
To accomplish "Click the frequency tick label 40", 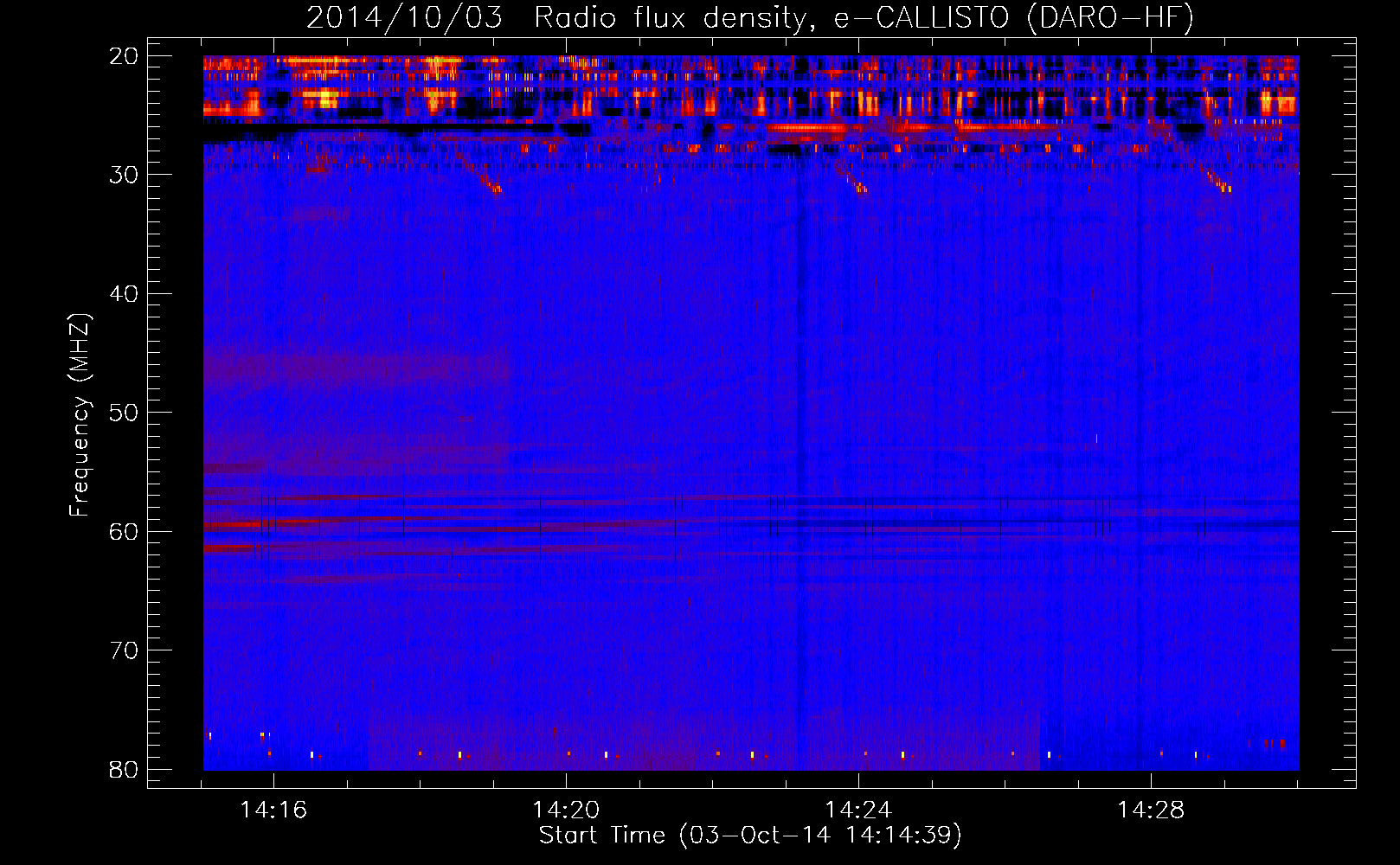I will point(124,294).
